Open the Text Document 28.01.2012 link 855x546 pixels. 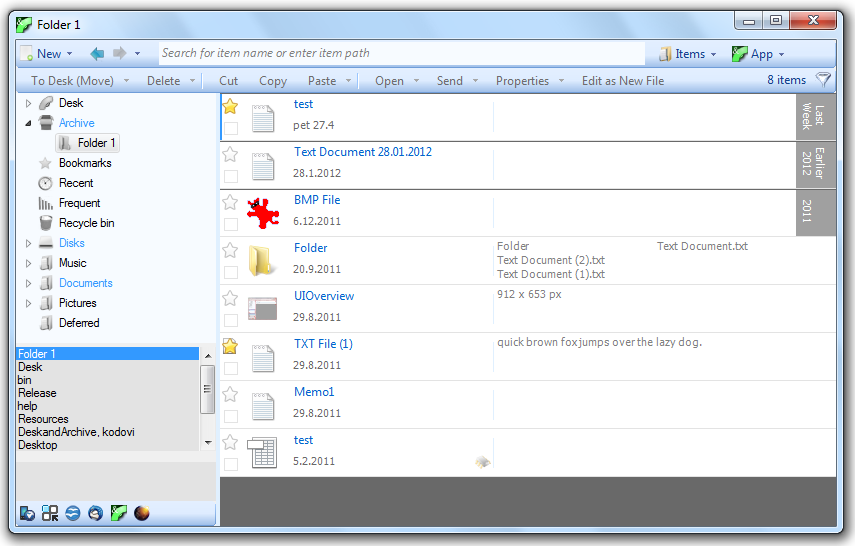[363, 152]
